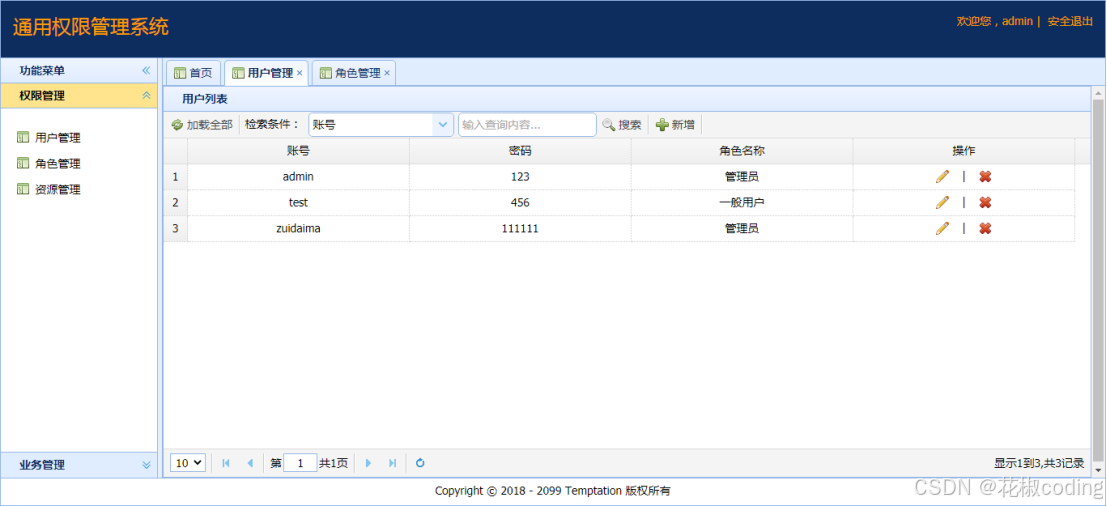1107x507 pixels.
Task: Select the admin account cell
Action: (x=298, y=177)
